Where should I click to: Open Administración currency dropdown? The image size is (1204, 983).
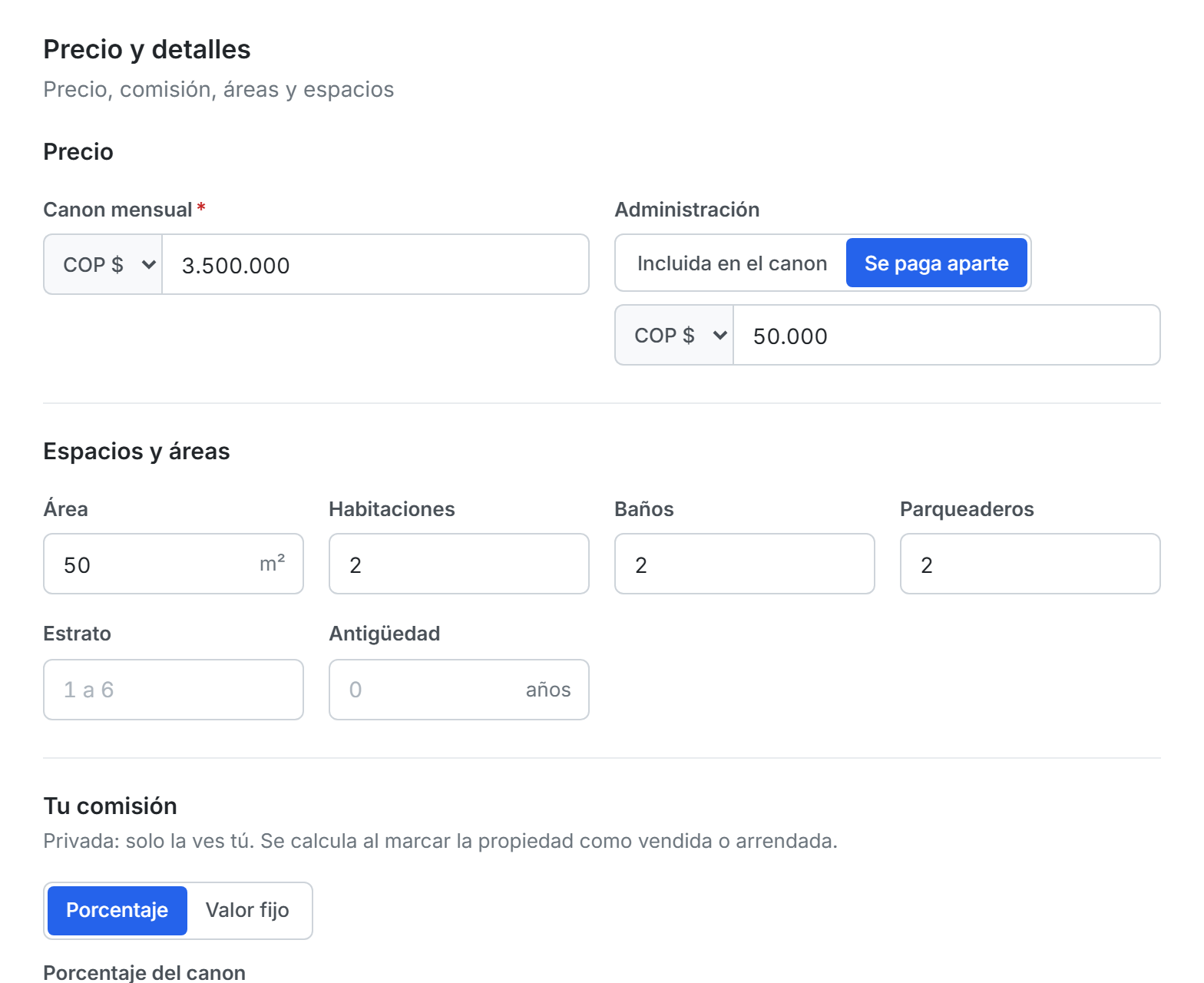[675, 335]
